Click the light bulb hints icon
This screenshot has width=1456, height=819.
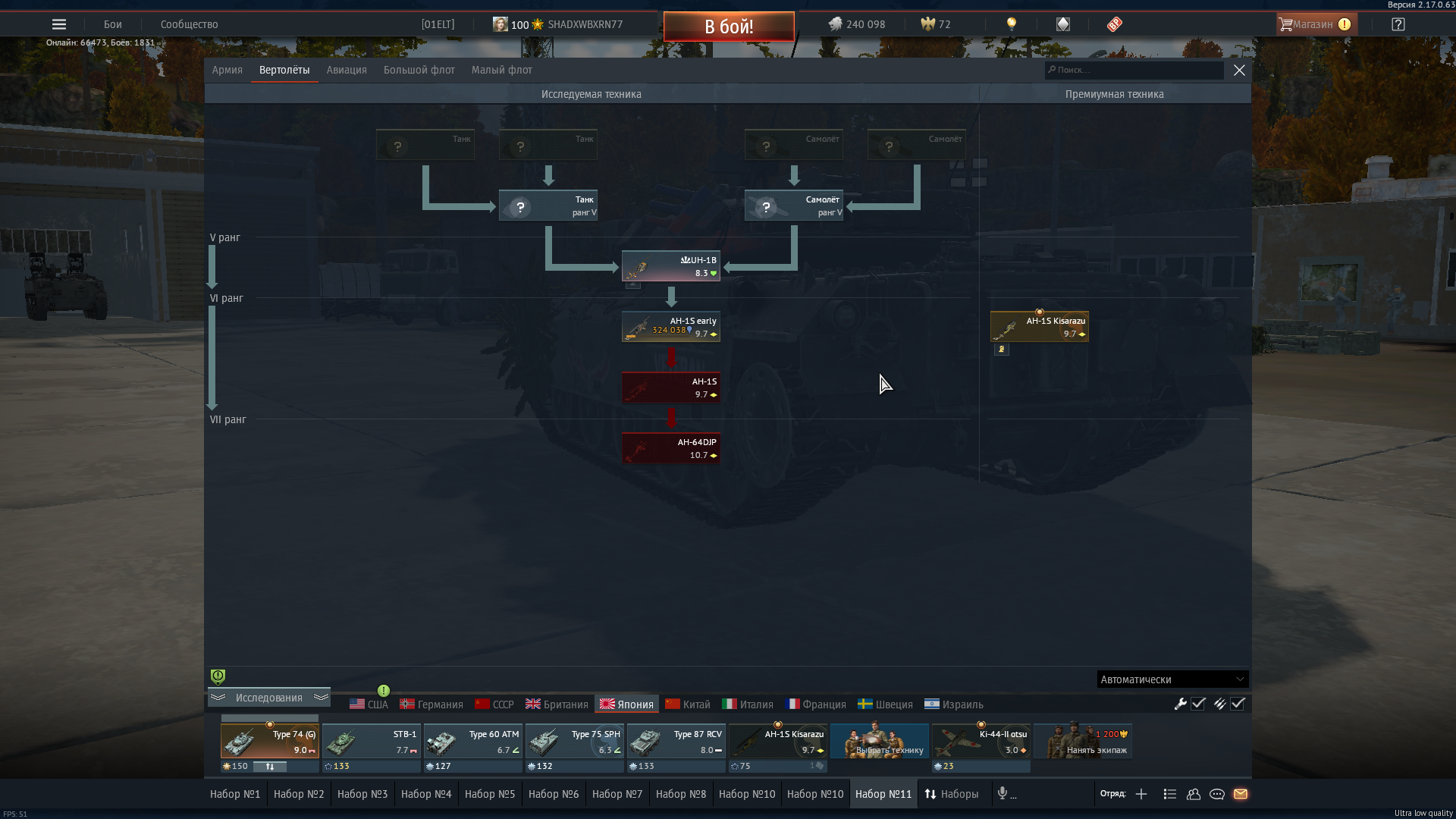click(1011, 24)
